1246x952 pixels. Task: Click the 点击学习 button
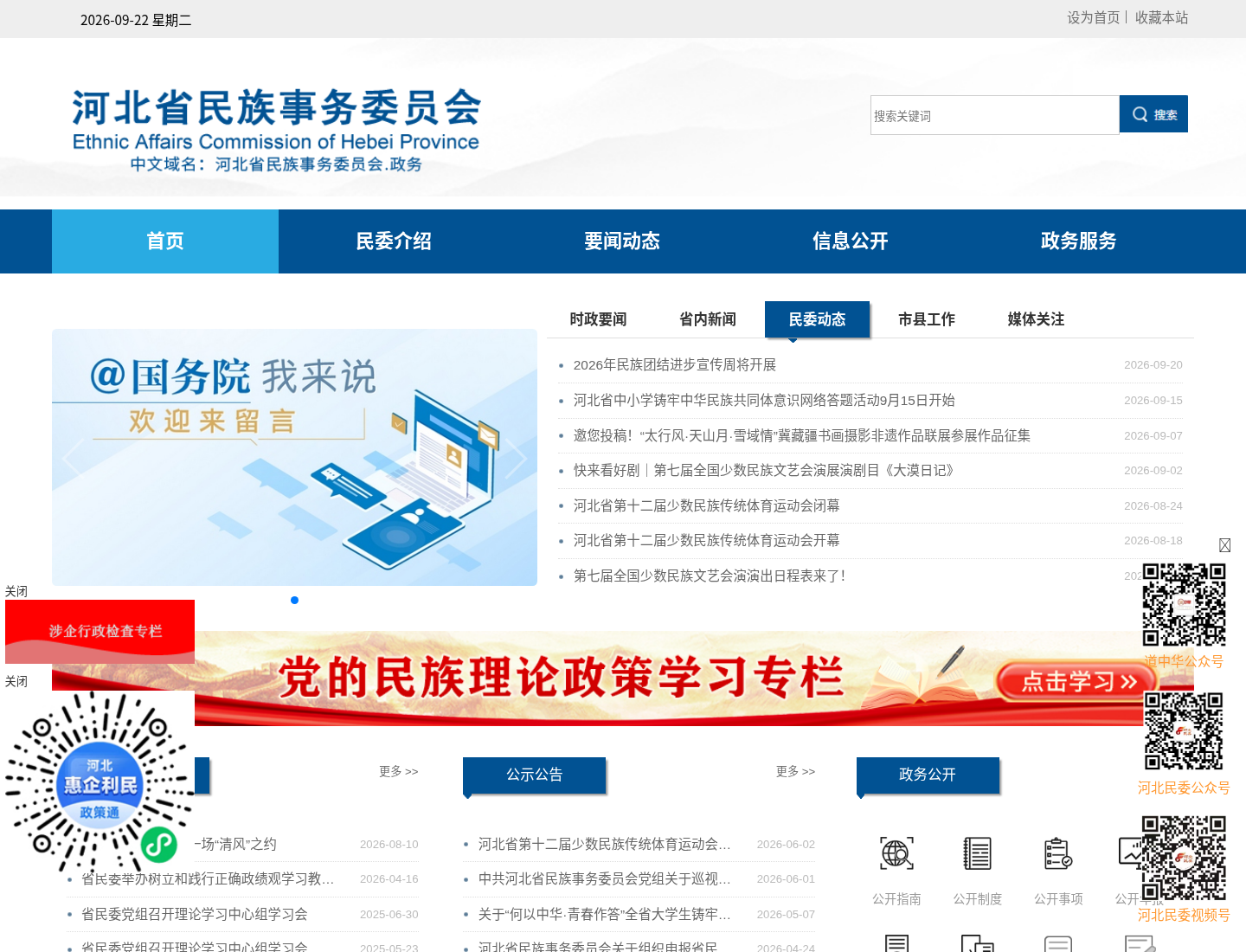click(x=1078, y=681)
